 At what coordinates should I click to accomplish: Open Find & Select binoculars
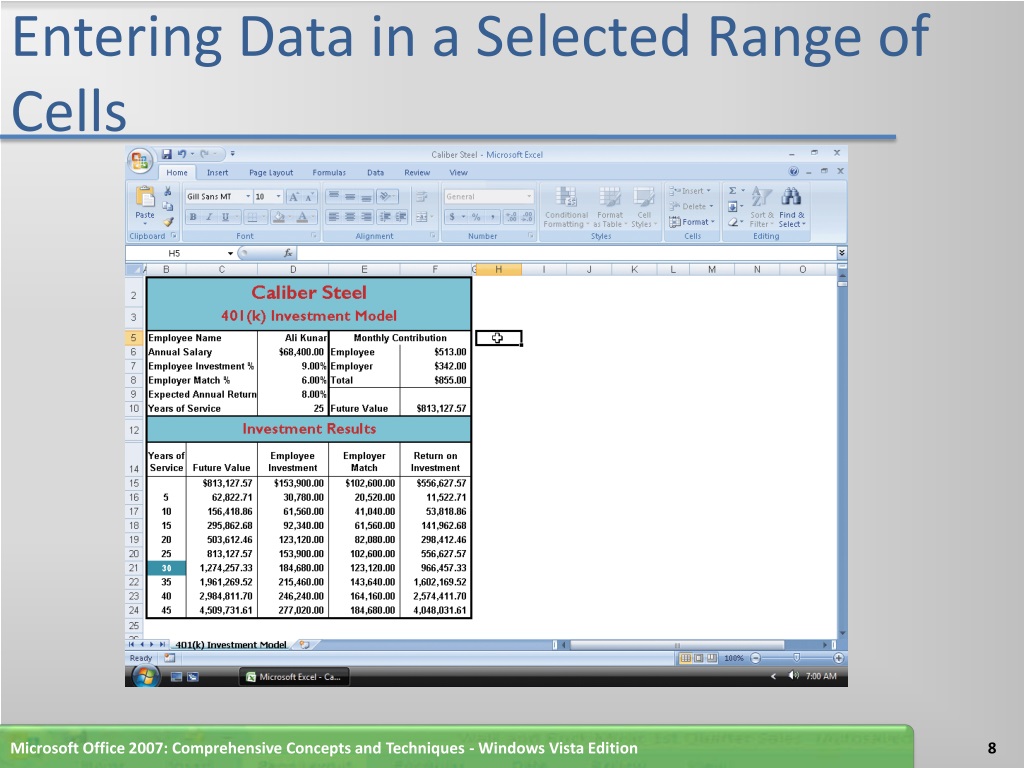pos(792,207)
